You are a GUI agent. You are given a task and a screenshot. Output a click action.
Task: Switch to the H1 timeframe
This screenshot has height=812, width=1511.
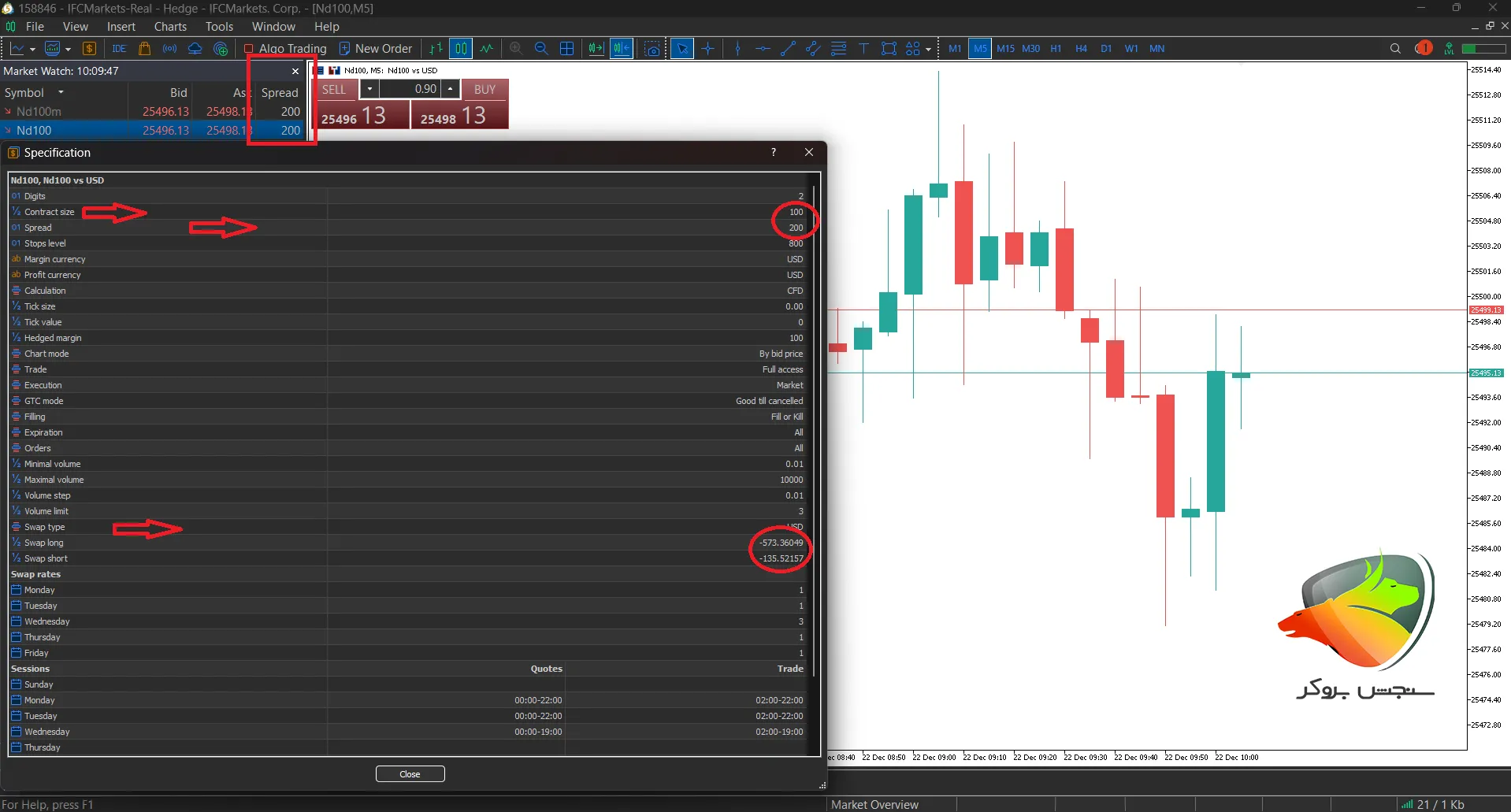click(x=1056, y=49)
